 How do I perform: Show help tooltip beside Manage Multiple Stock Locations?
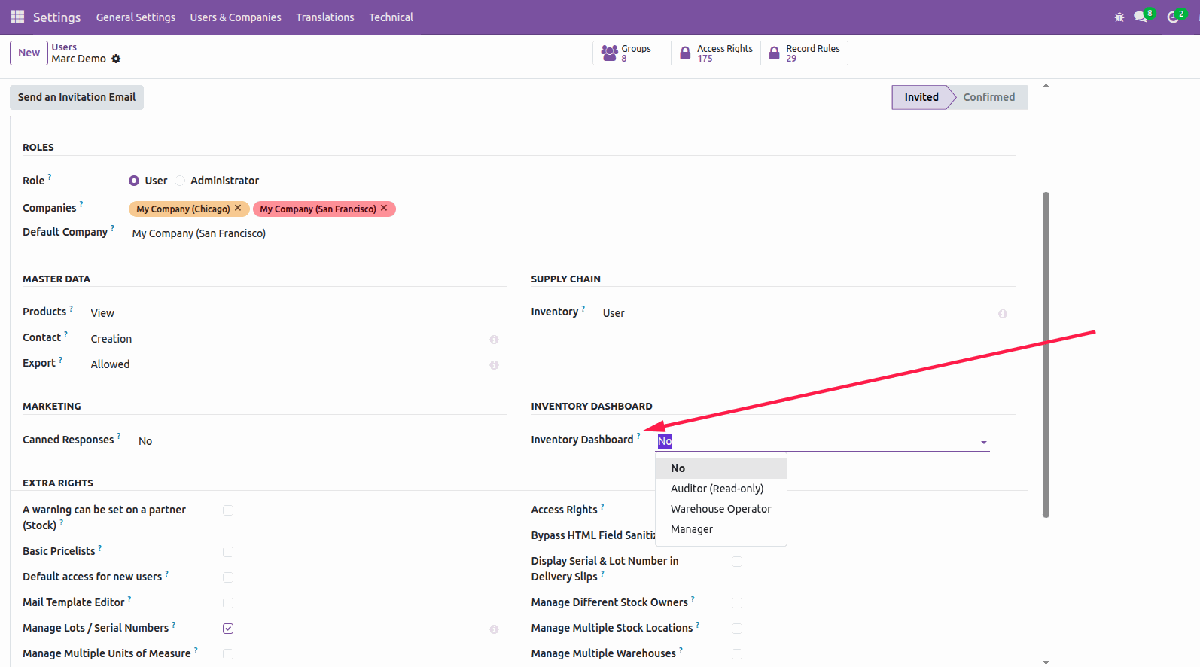698,624
